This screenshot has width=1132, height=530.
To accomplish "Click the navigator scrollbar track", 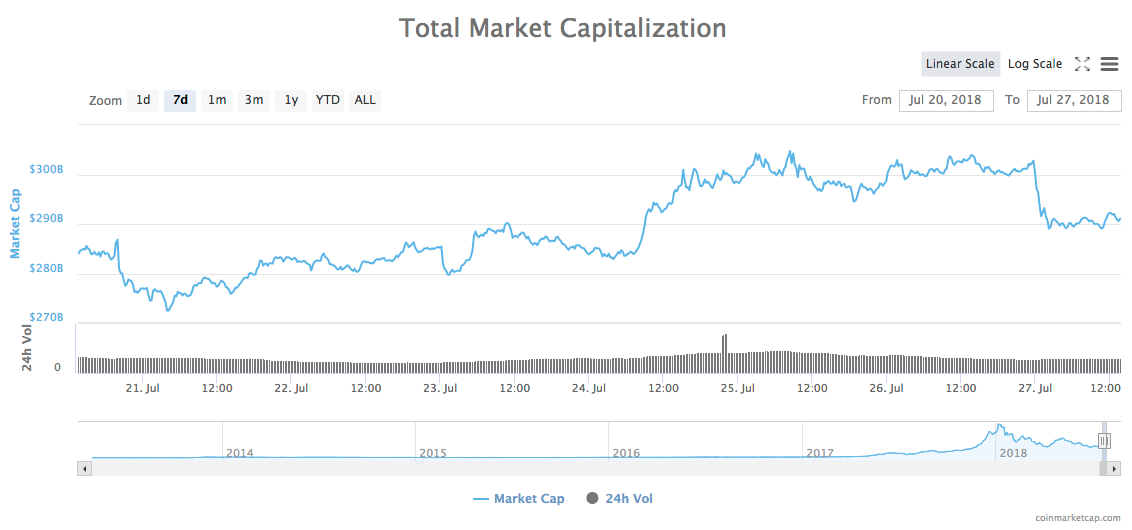I will click(600, 468).
